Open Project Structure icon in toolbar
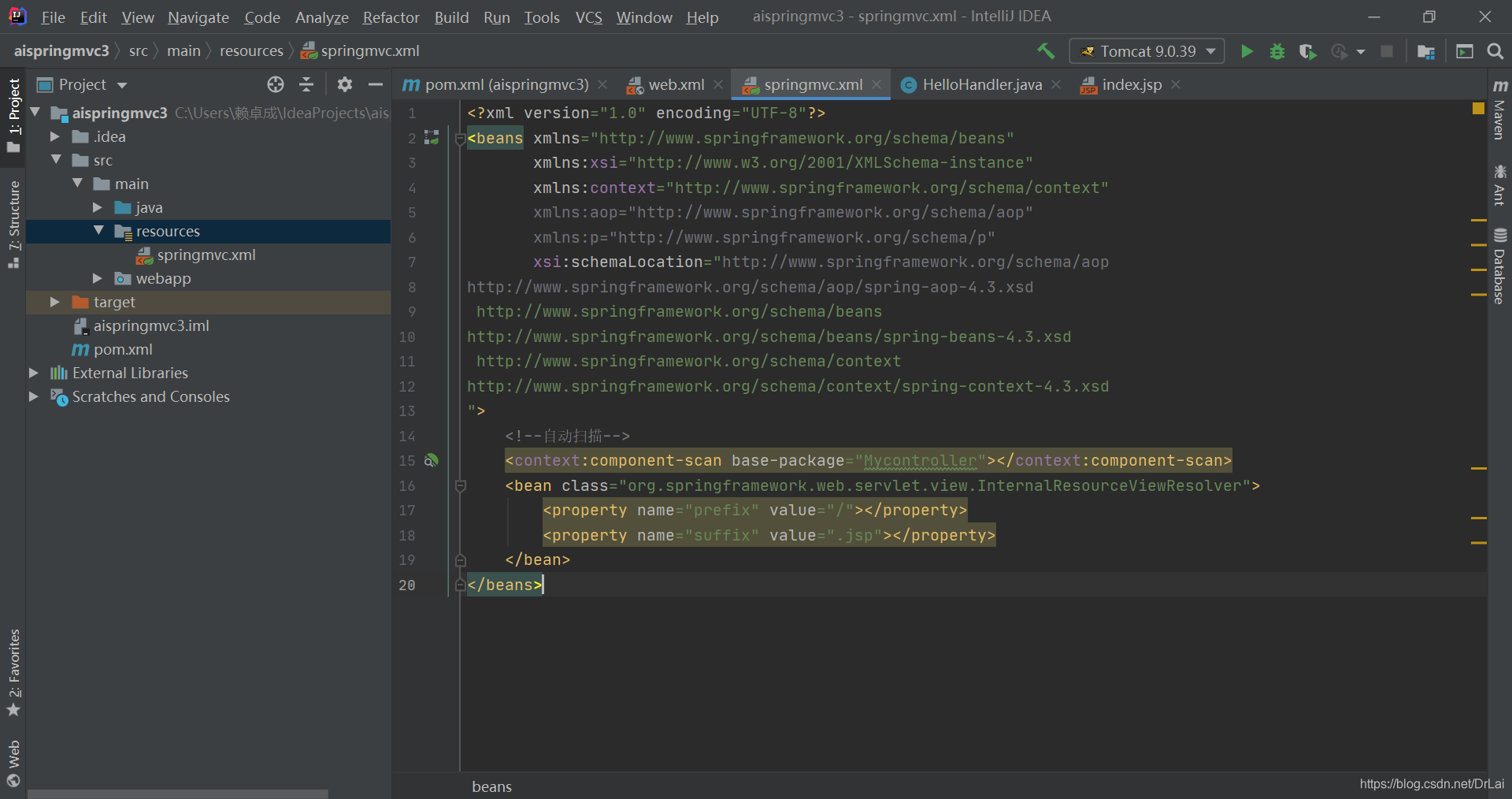The height and width of the screenshot is (799, 1512). click(x=1425, y=51)
